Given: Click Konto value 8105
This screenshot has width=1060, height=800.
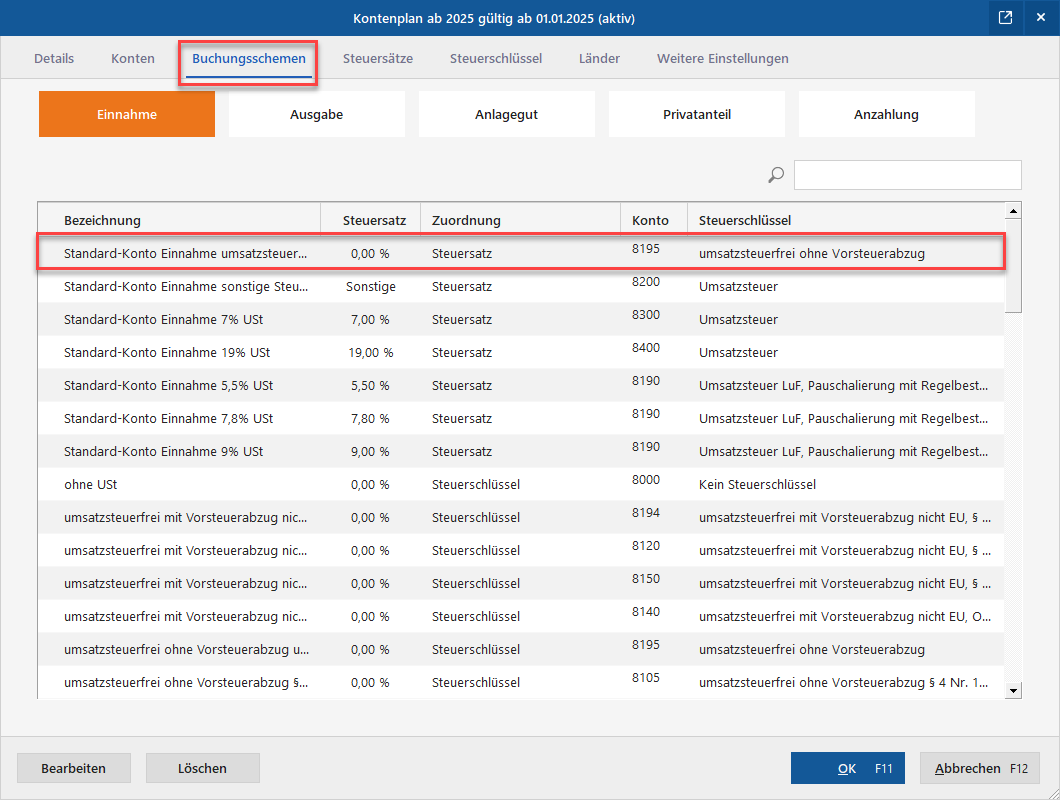Looking at the screenshot, I should (646, 678).
